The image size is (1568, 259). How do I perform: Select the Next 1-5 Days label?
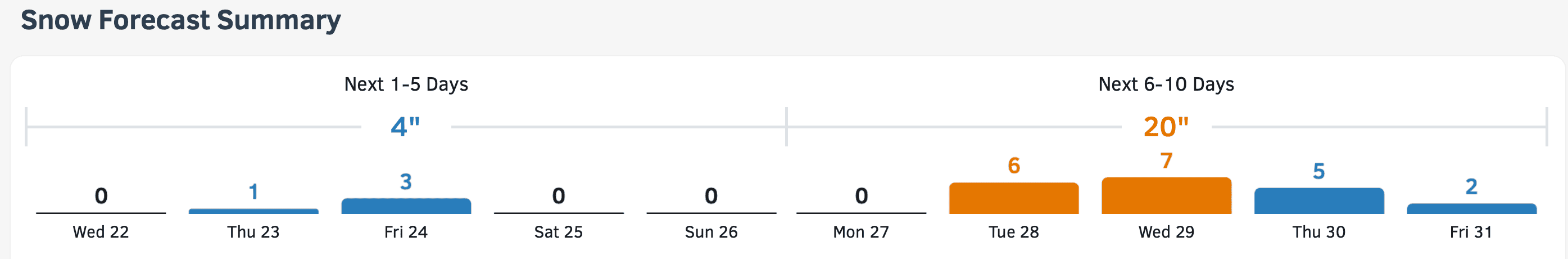point(406,84)
